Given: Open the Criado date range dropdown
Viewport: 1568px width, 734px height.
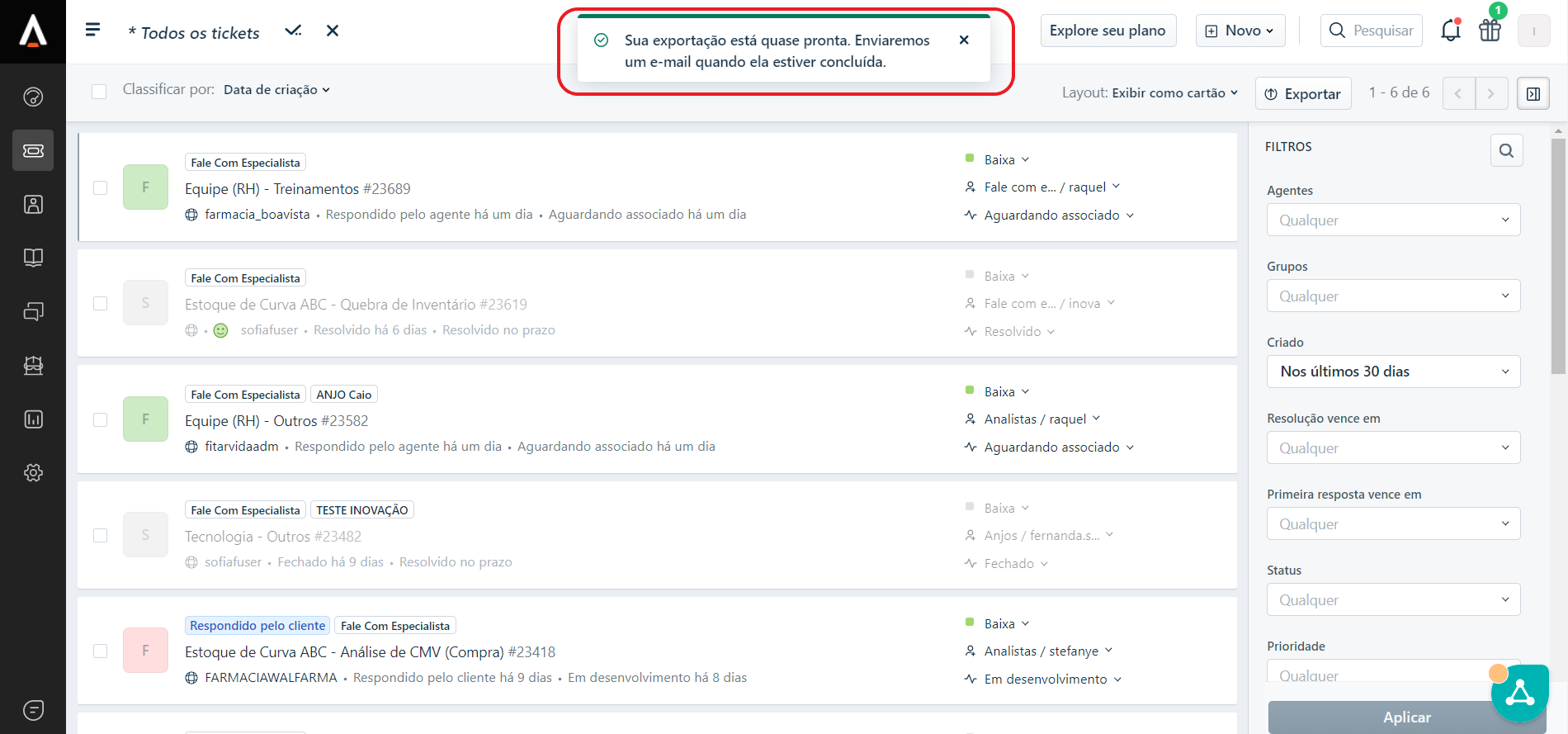Looking at the screenshot, I should (1393, 372).
